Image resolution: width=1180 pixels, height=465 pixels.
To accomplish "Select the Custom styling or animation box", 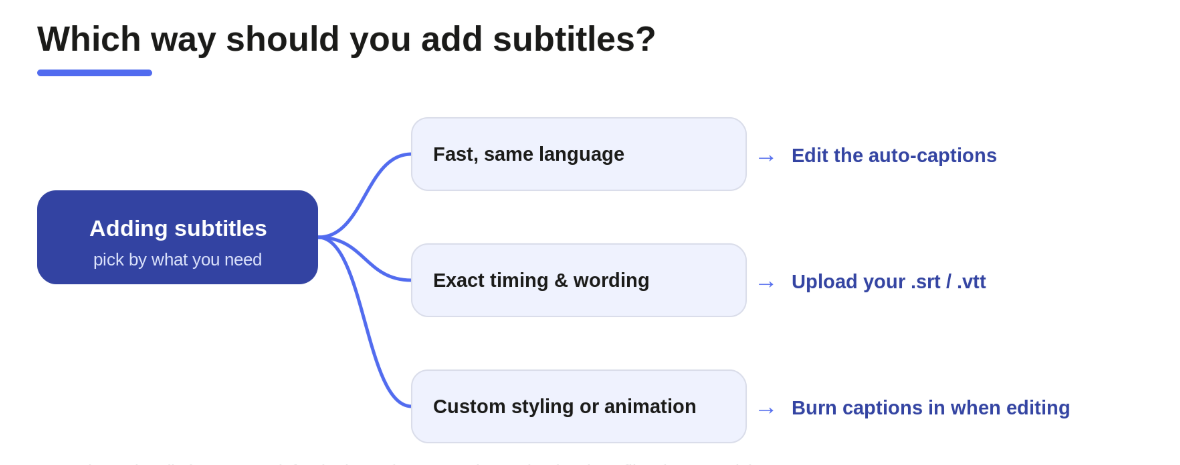I will [x=579, y=406].
